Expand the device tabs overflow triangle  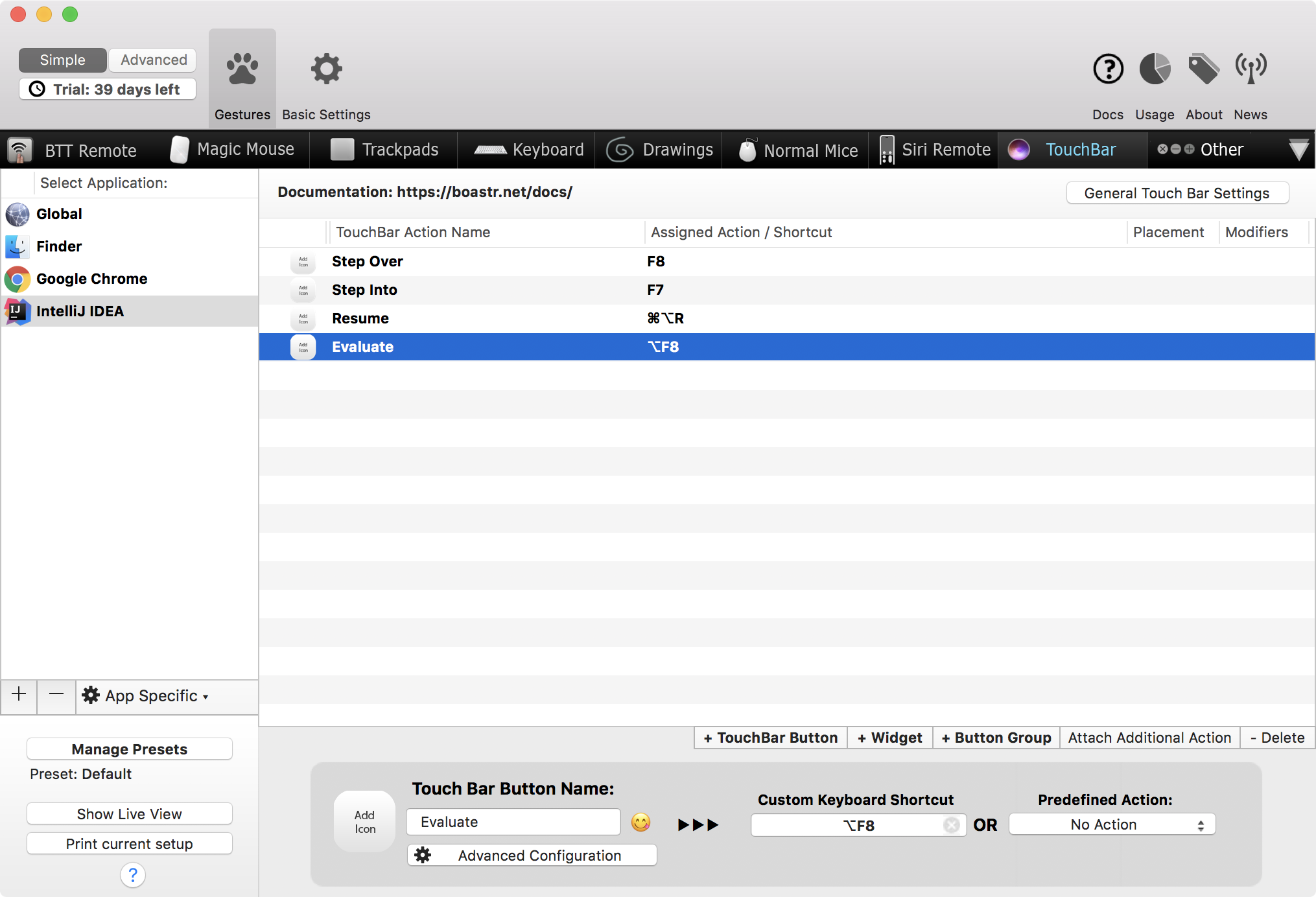point(1298,150)
